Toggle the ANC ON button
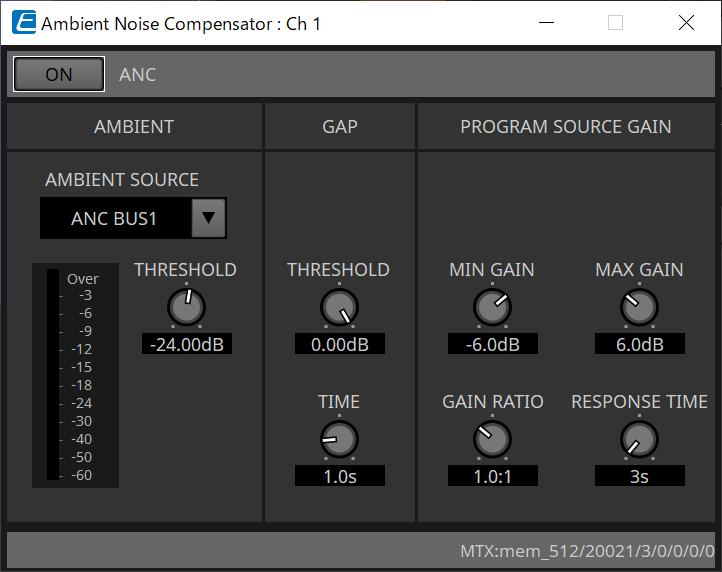The image size is (722, 572). [59, 75]
